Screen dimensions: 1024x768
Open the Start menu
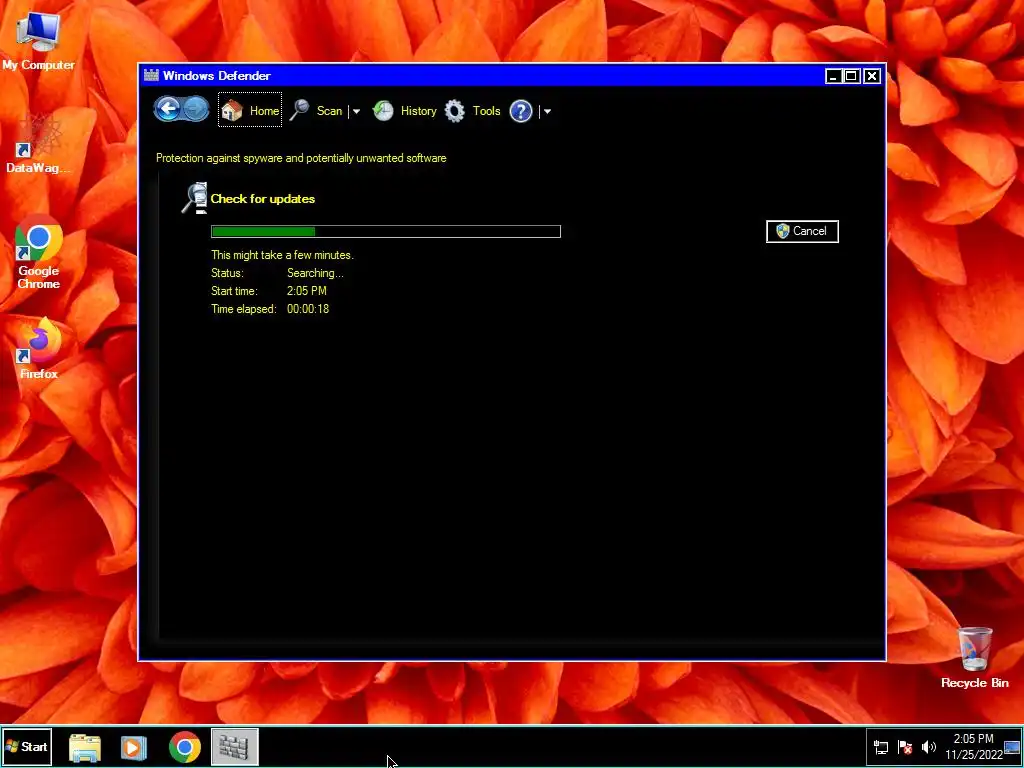(x=27, y=746)
